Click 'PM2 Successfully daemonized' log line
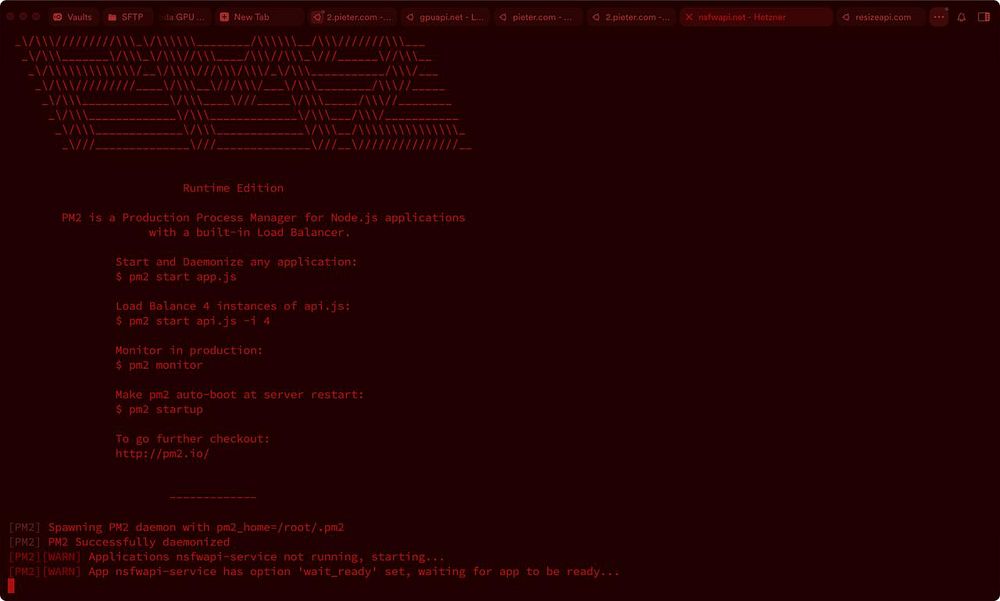The height and width of the screenshot is (601, 1000). pos(119,542)
